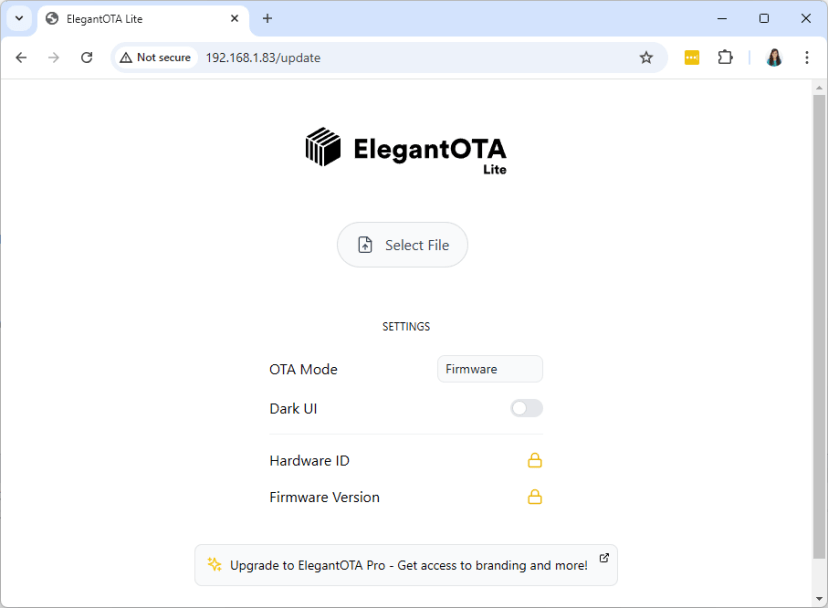Click the sparkle icon in the Pro banner
The image size is (828, 608).
coord(213,564)
